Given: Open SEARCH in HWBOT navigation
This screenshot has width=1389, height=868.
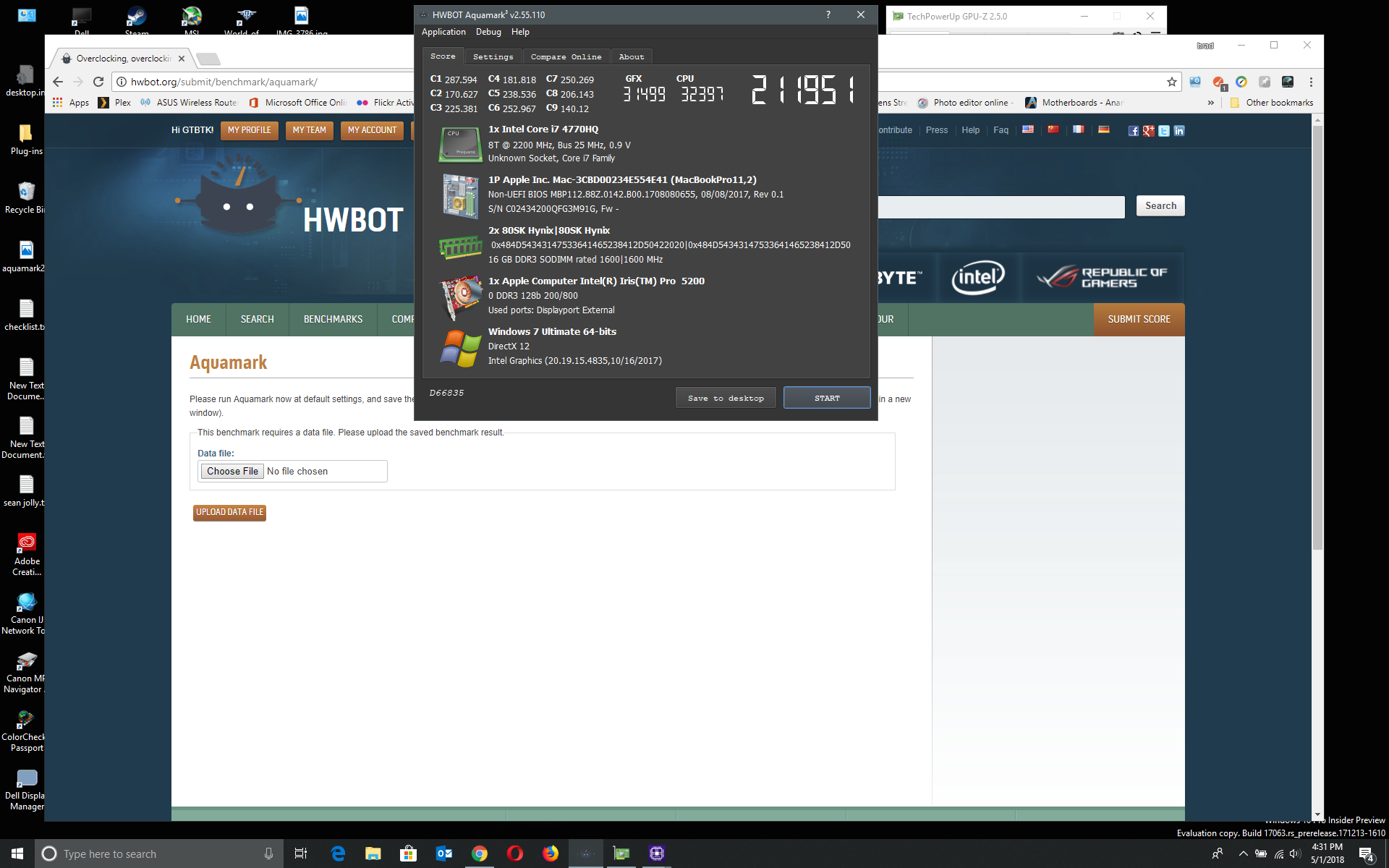Looking at the screenshot, I should click(x=257, y=319).
